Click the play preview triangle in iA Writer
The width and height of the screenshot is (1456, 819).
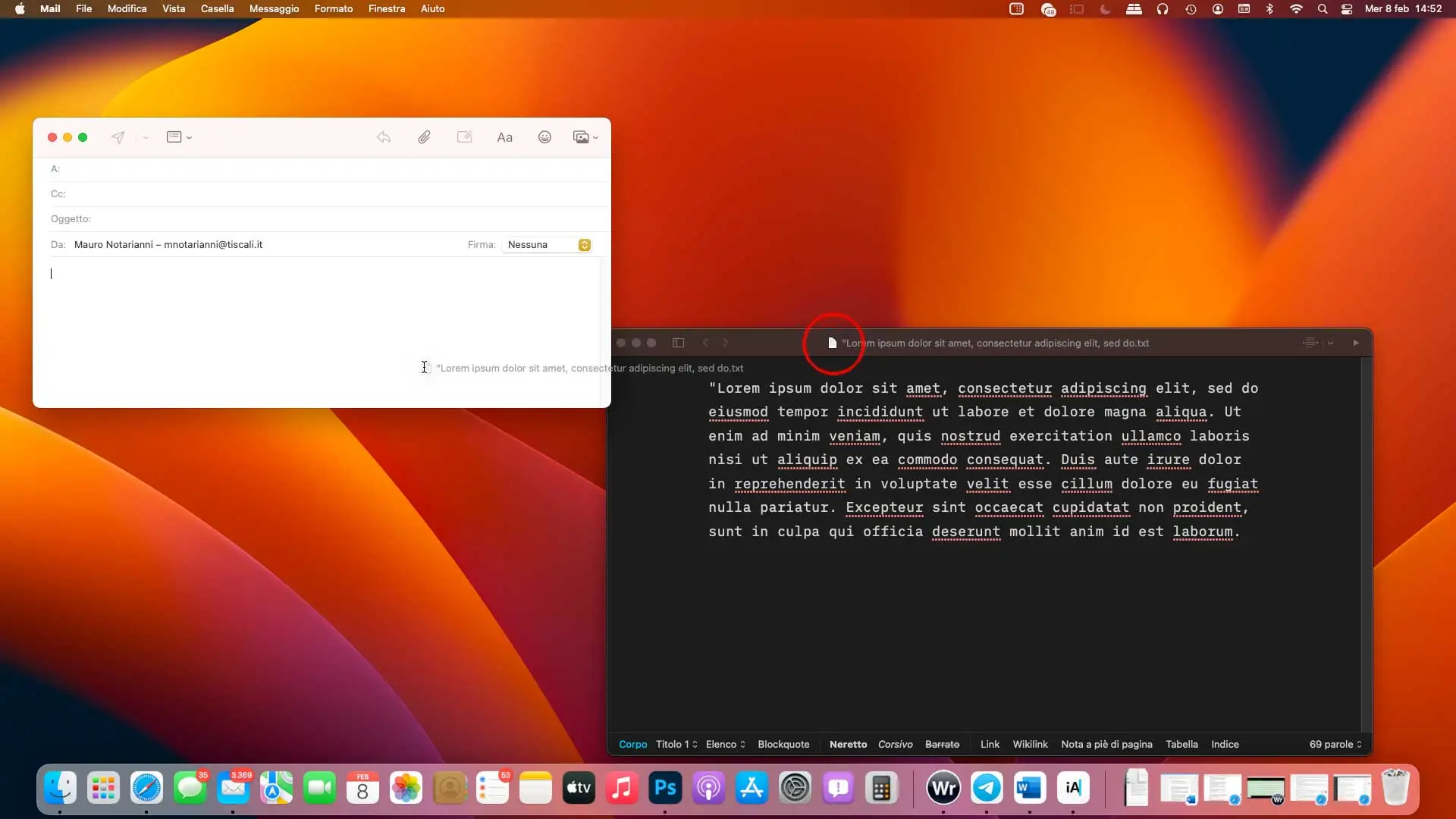[x=1356, y=343]
